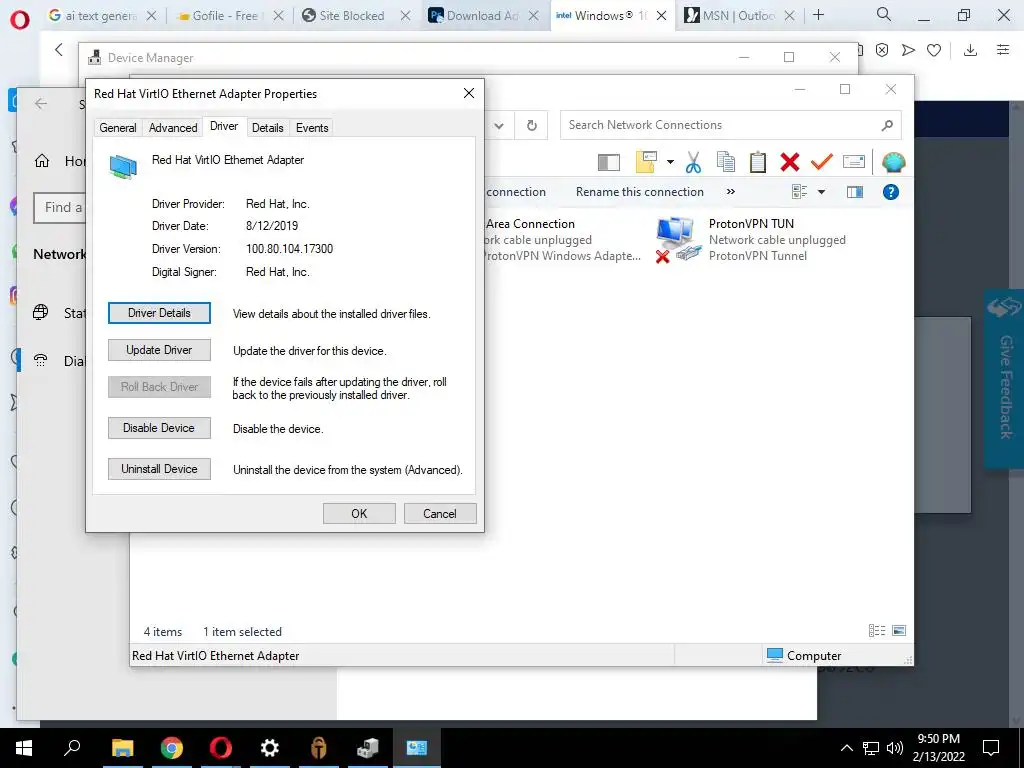Open the Opera easy setup icon
Image resolution: width=1024 pixels, height=768 pixels.
coord(1003,50)
